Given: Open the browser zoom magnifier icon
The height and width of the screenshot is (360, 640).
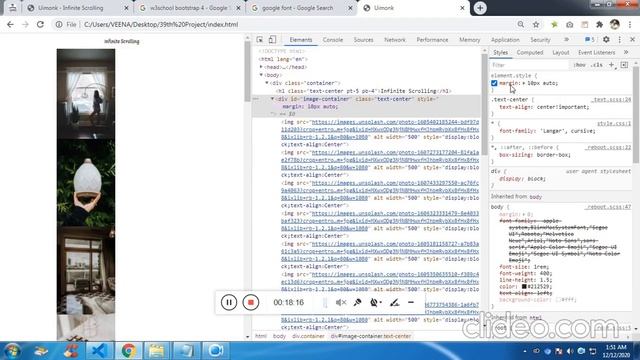Looking at the screenshot, I should pyautogui.click(x=520, y=24).
